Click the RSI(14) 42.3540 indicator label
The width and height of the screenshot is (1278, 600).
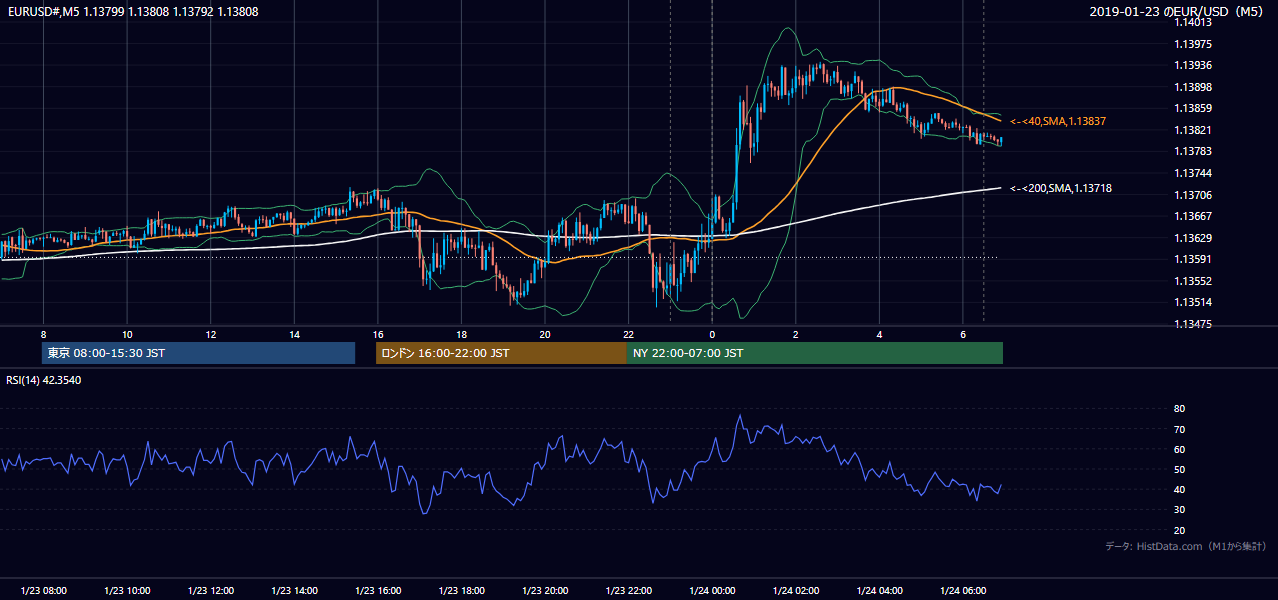click(44, 380)
